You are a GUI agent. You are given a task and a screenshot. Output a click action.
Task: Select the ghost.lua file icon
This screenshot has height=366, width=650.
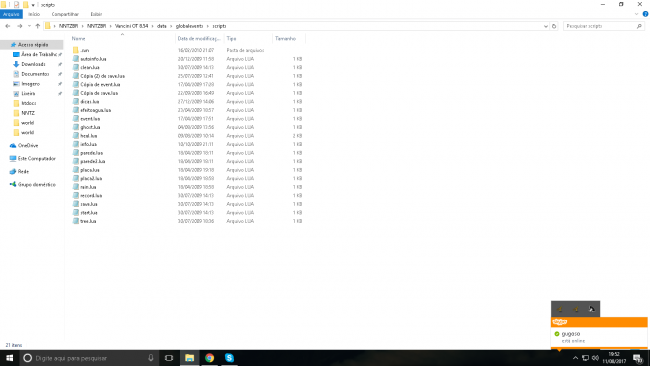[75, 127]
